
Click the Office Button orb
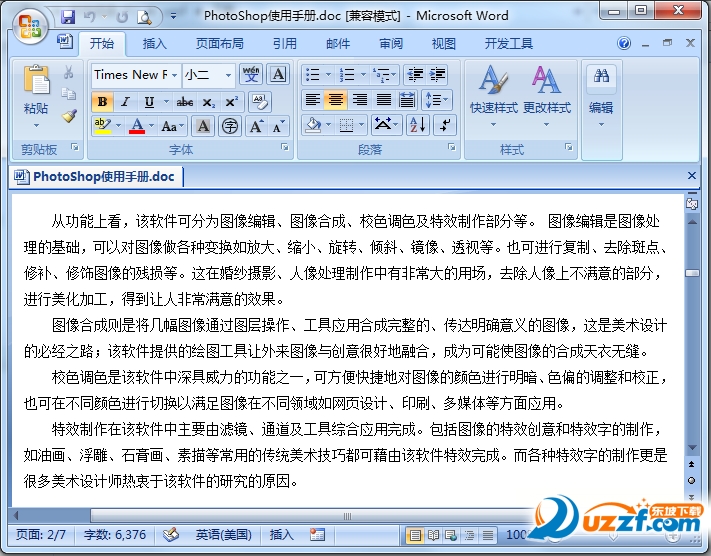(x=30, y=27)
